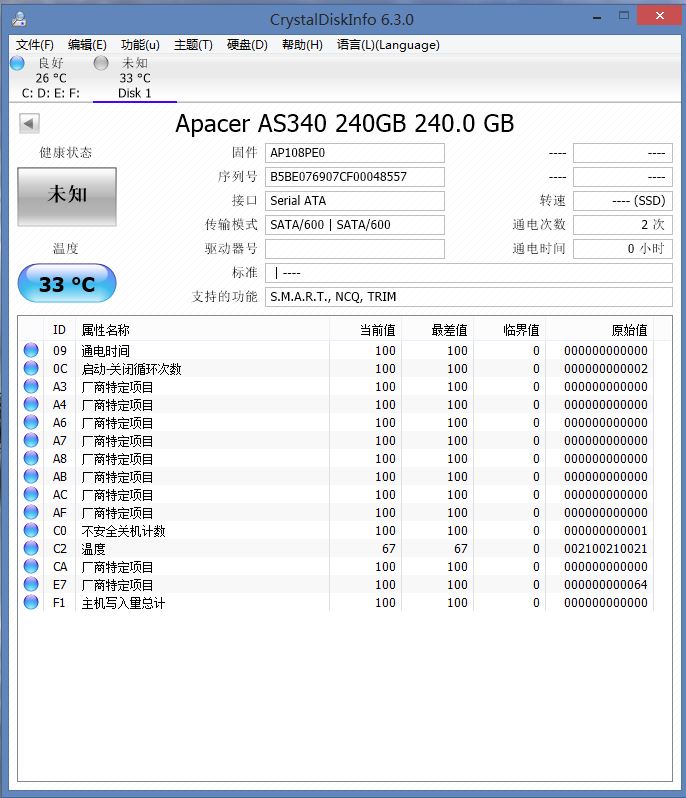Image resolution: width=686 pixels, height=798 pixels.
Task: Click status icon of row 0C 启动-关闭循环次数
Action: (31, 368)
